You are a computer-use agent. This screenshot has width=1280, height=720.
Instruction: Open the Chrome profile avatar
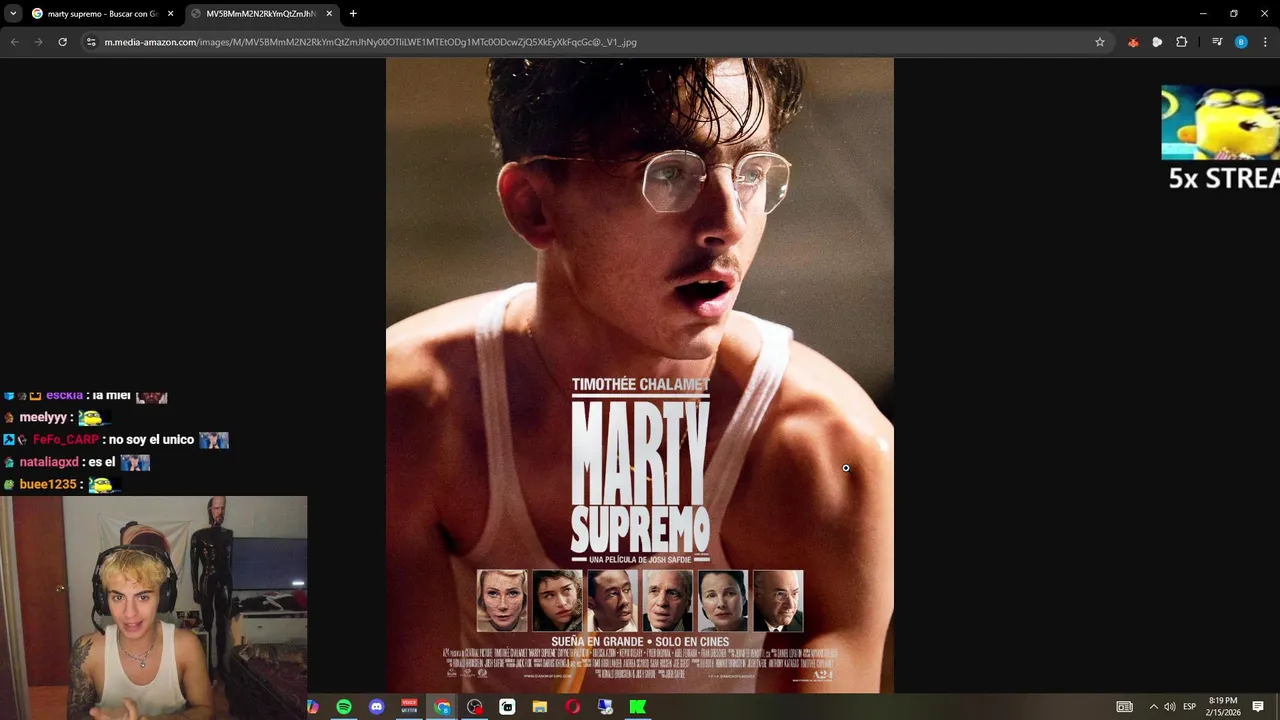pyautogui.click(x=1241, y=42)
